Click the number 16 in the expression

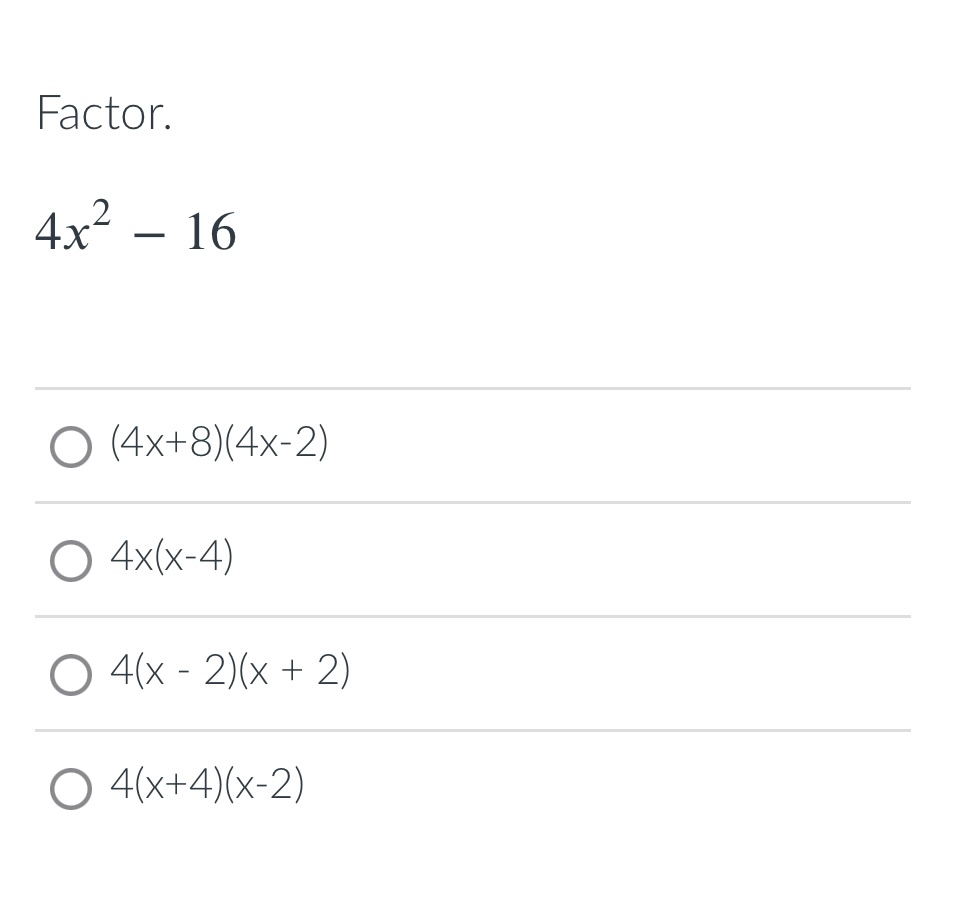[x=211, y=232]
